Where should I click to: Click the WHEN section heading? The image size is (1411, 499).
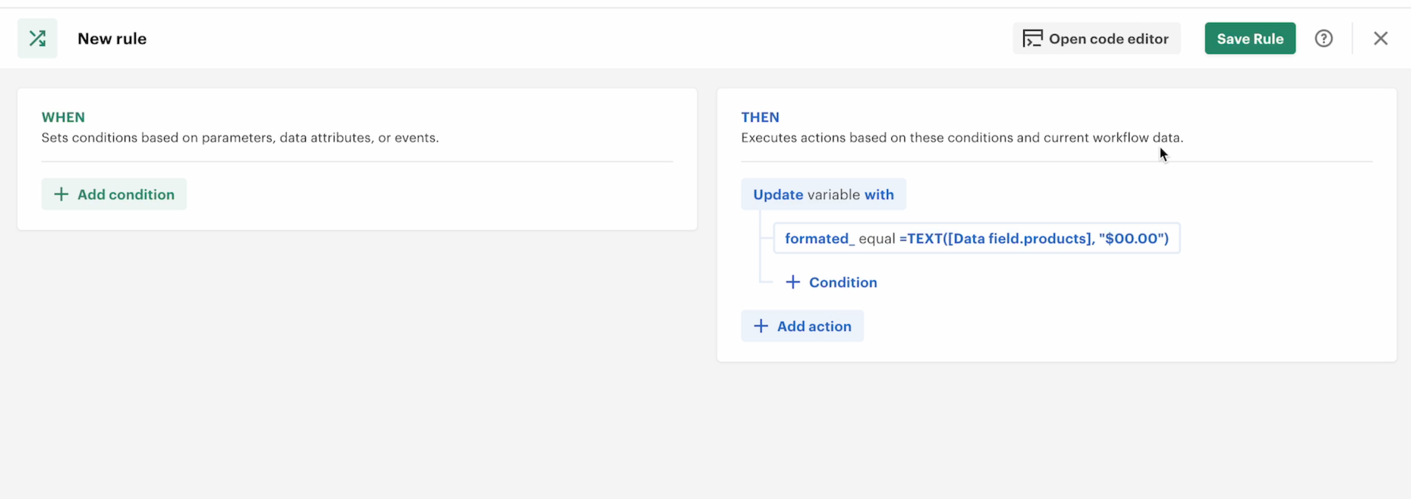[x=63, y=117]
